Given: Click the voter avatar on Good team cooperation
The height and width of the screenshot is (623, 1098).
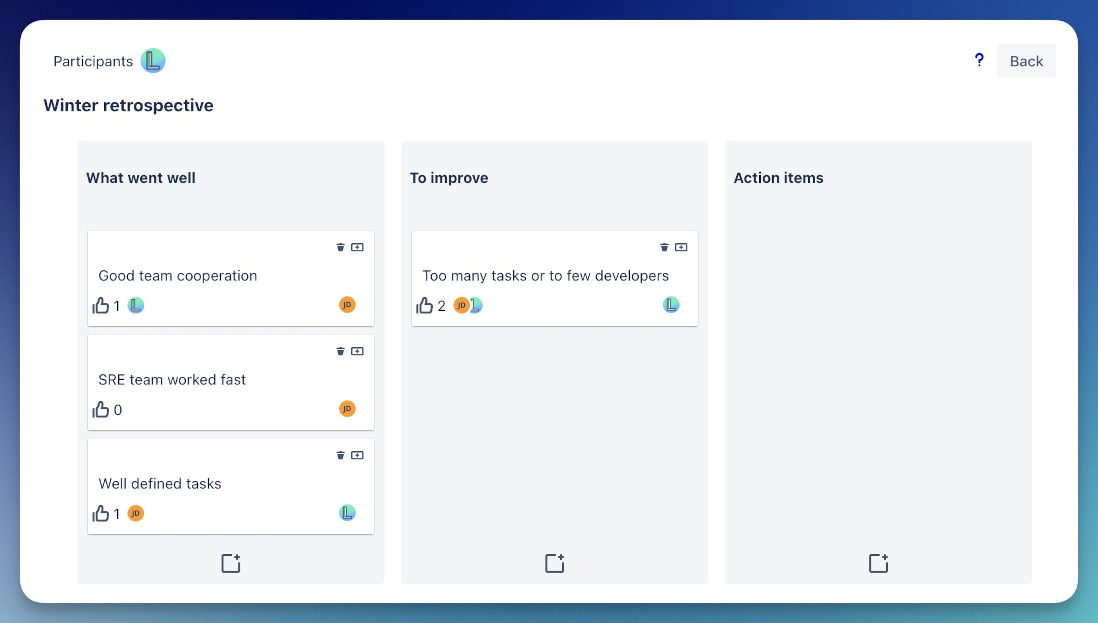Looking at the screenshot, I should coord(136,305).
